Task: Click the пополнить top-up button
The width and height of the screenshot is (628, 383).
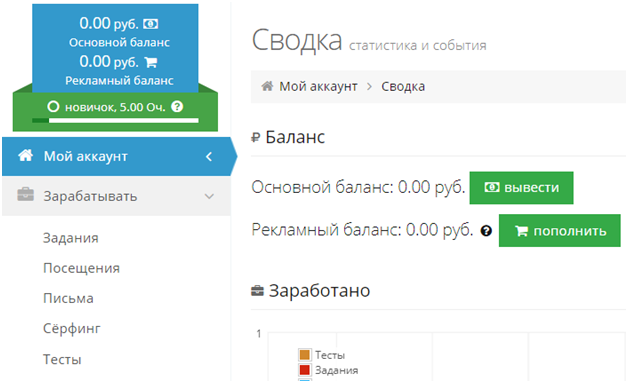Action: [560, 231]
